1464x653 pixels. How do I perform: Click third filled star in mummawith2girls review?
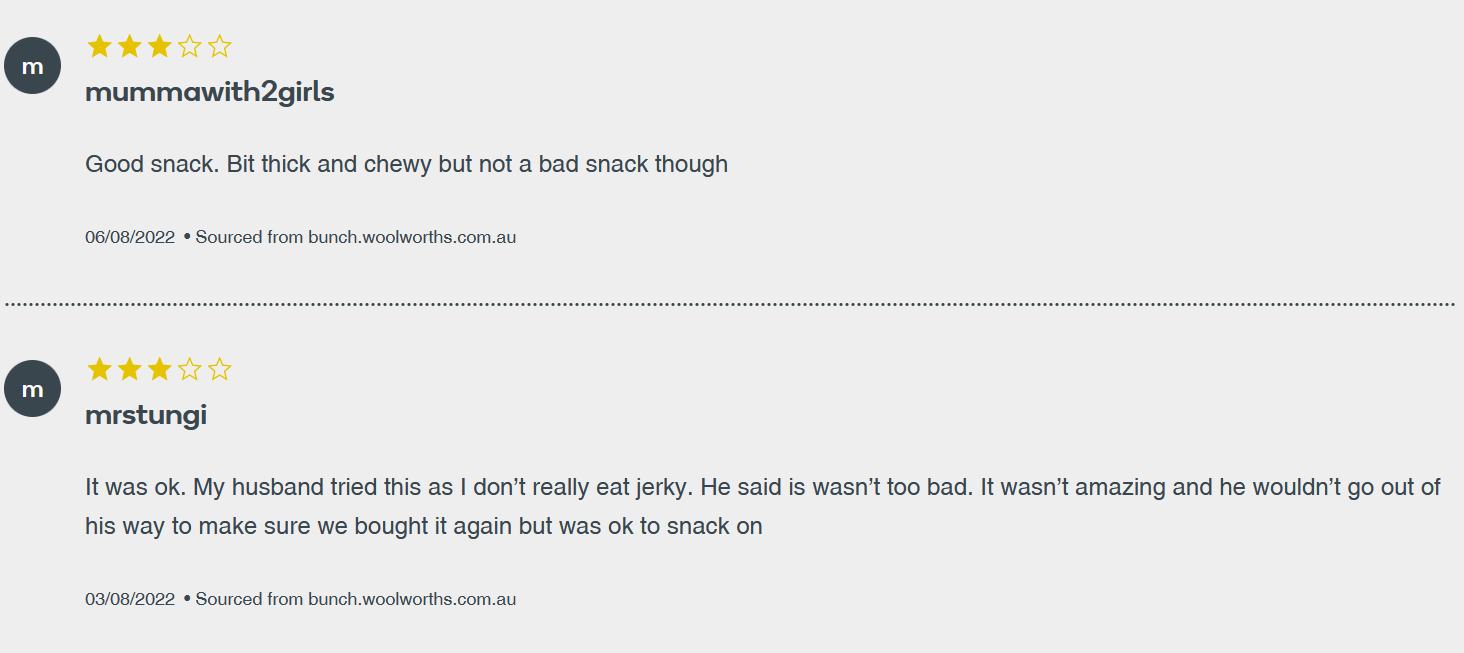(x=159, y=46)
